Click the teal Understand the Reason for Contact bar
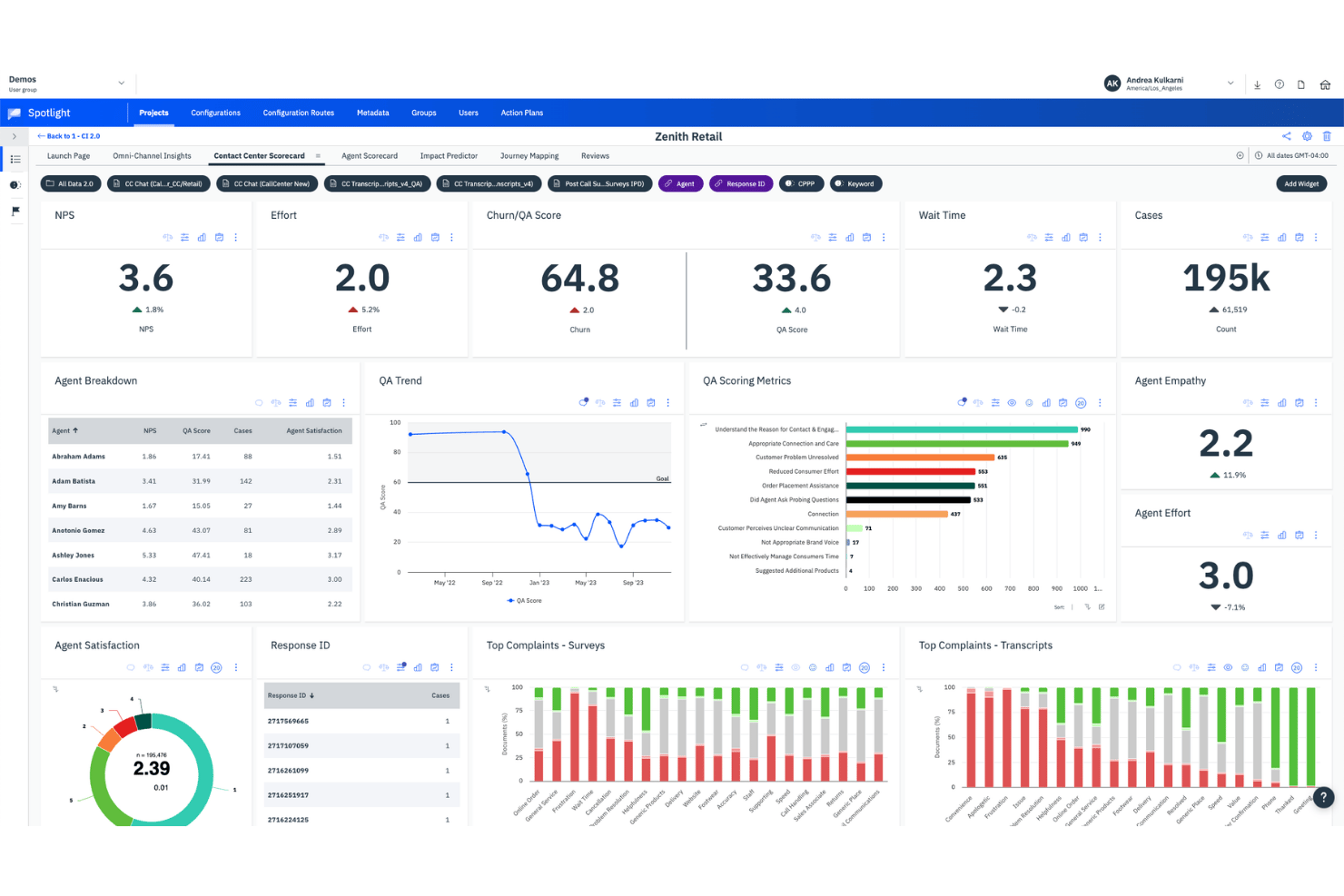The image size is (1344, 896). (962, 429)
